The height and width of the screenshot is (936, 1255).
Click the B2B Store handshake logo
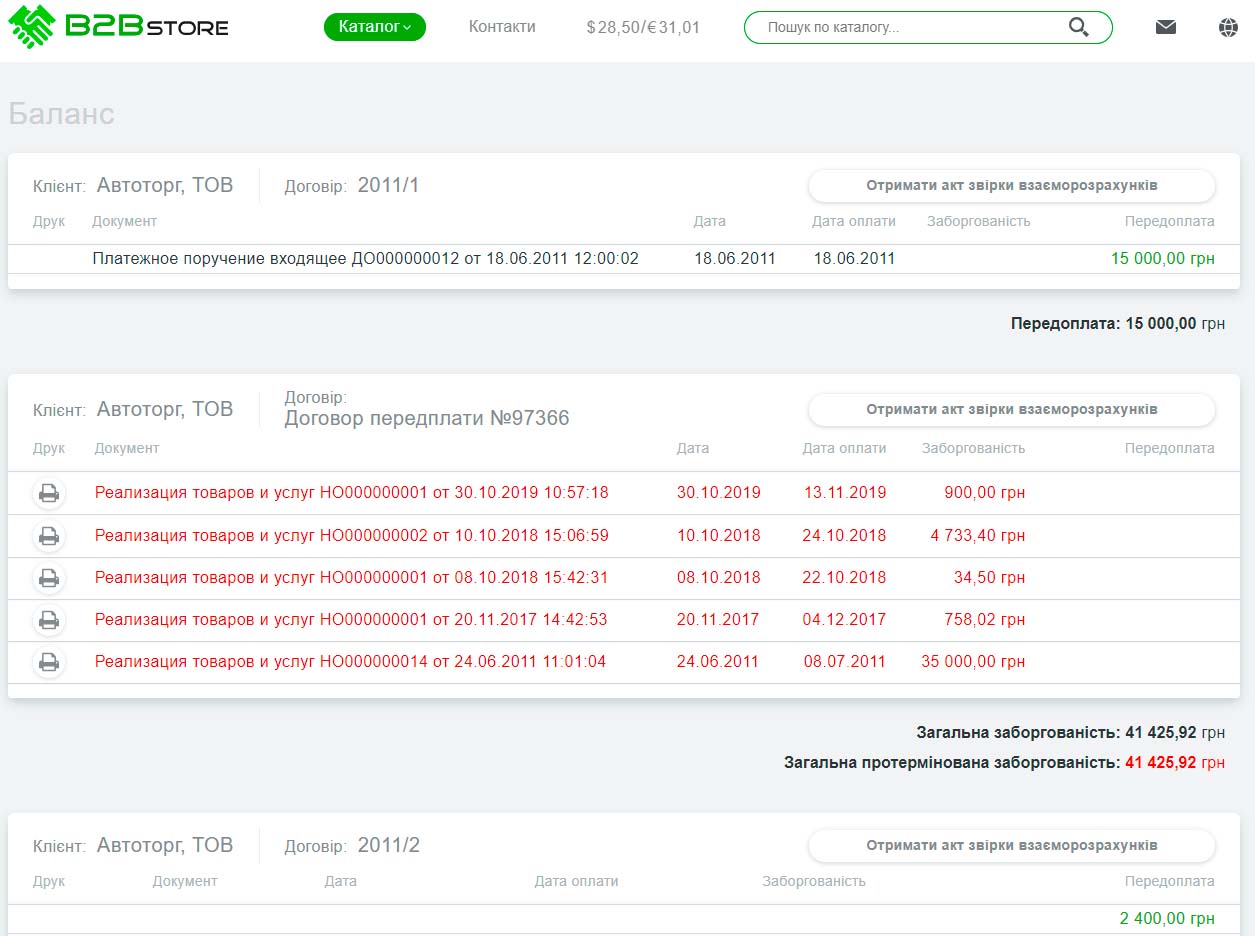(x=118, y=27)
